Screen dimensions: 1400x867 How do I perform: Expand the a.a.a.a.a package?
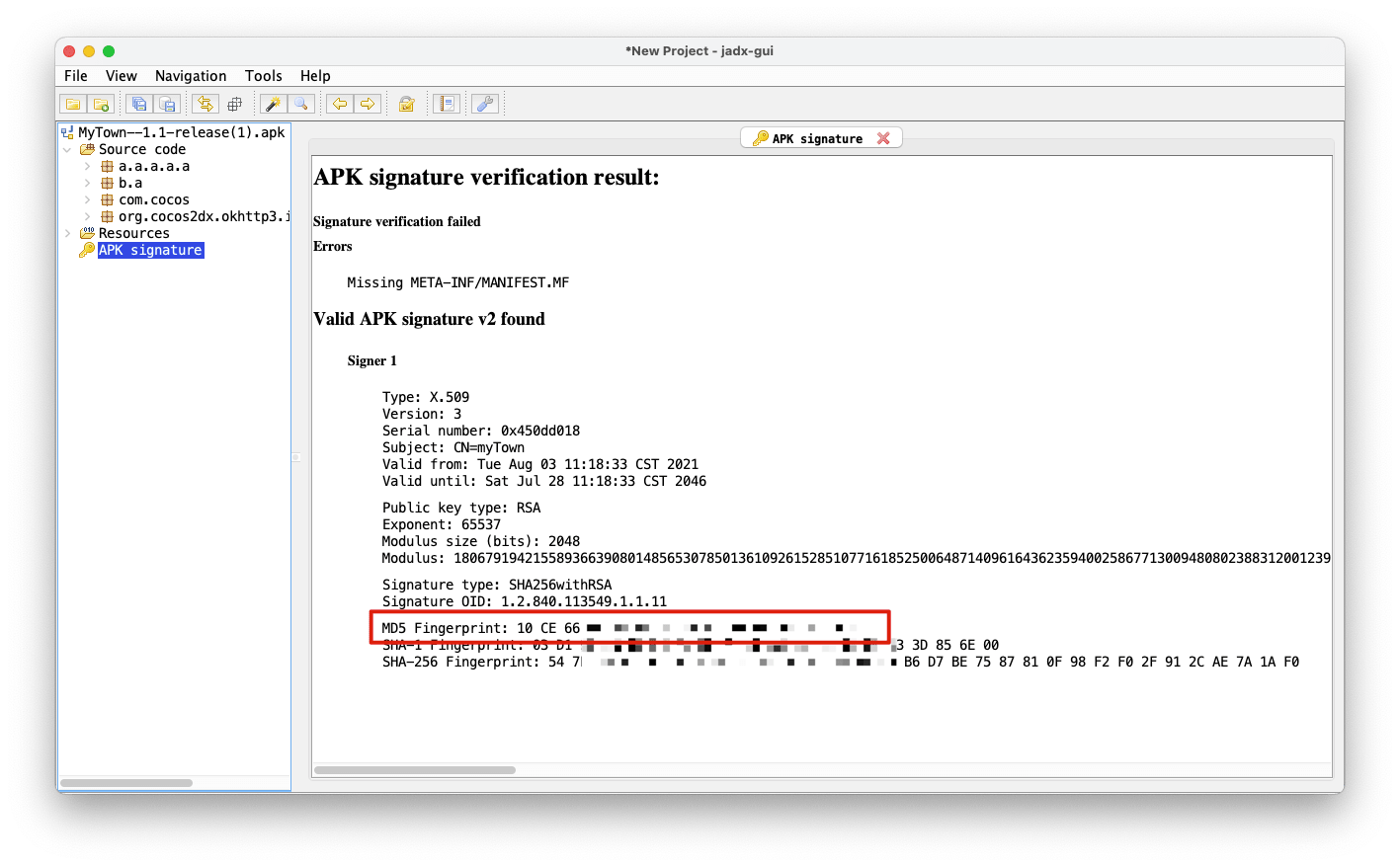point(87,167)
